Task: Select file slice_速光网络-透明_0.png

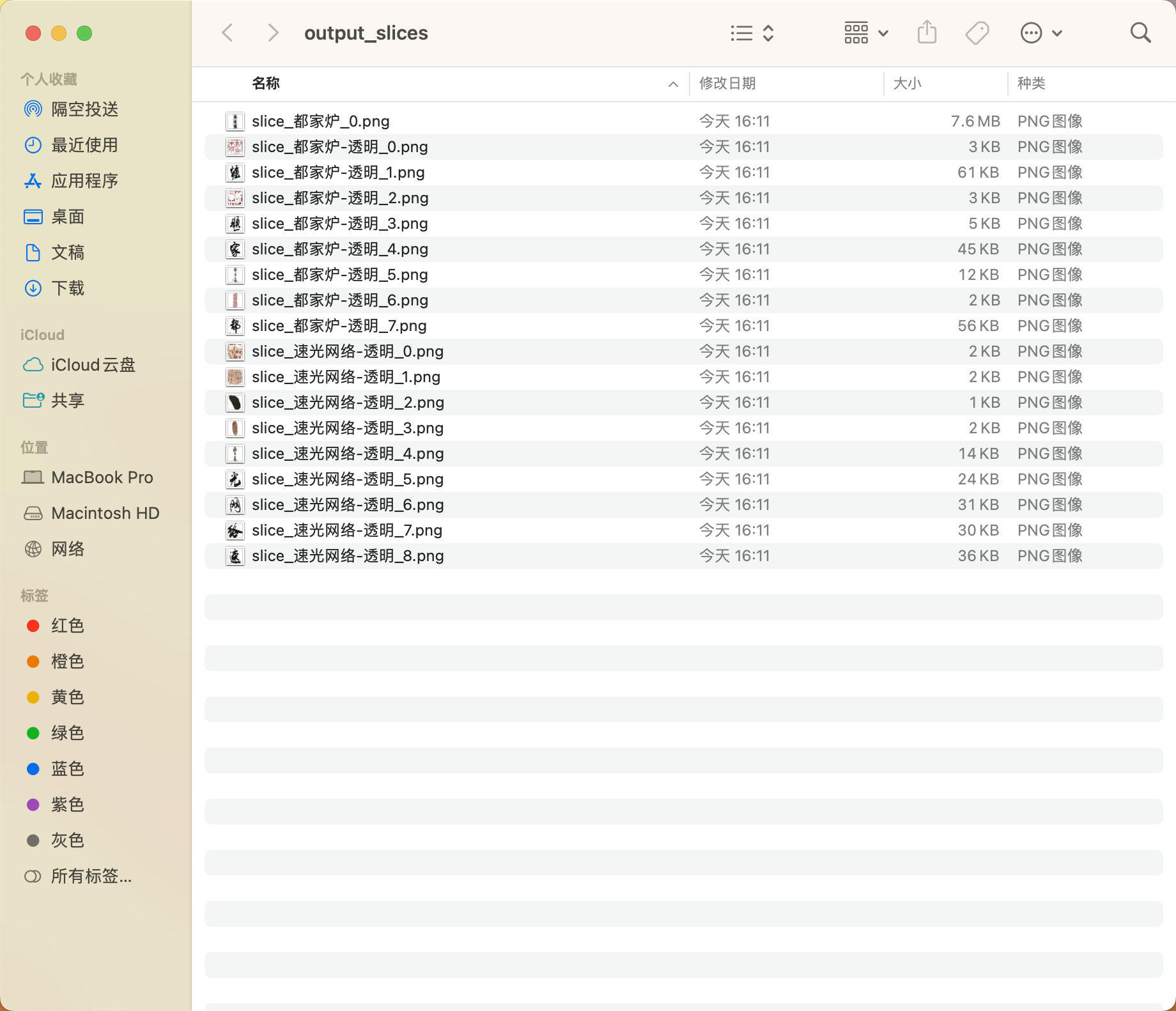Action: pyautogui.click(x=683, y=351)
